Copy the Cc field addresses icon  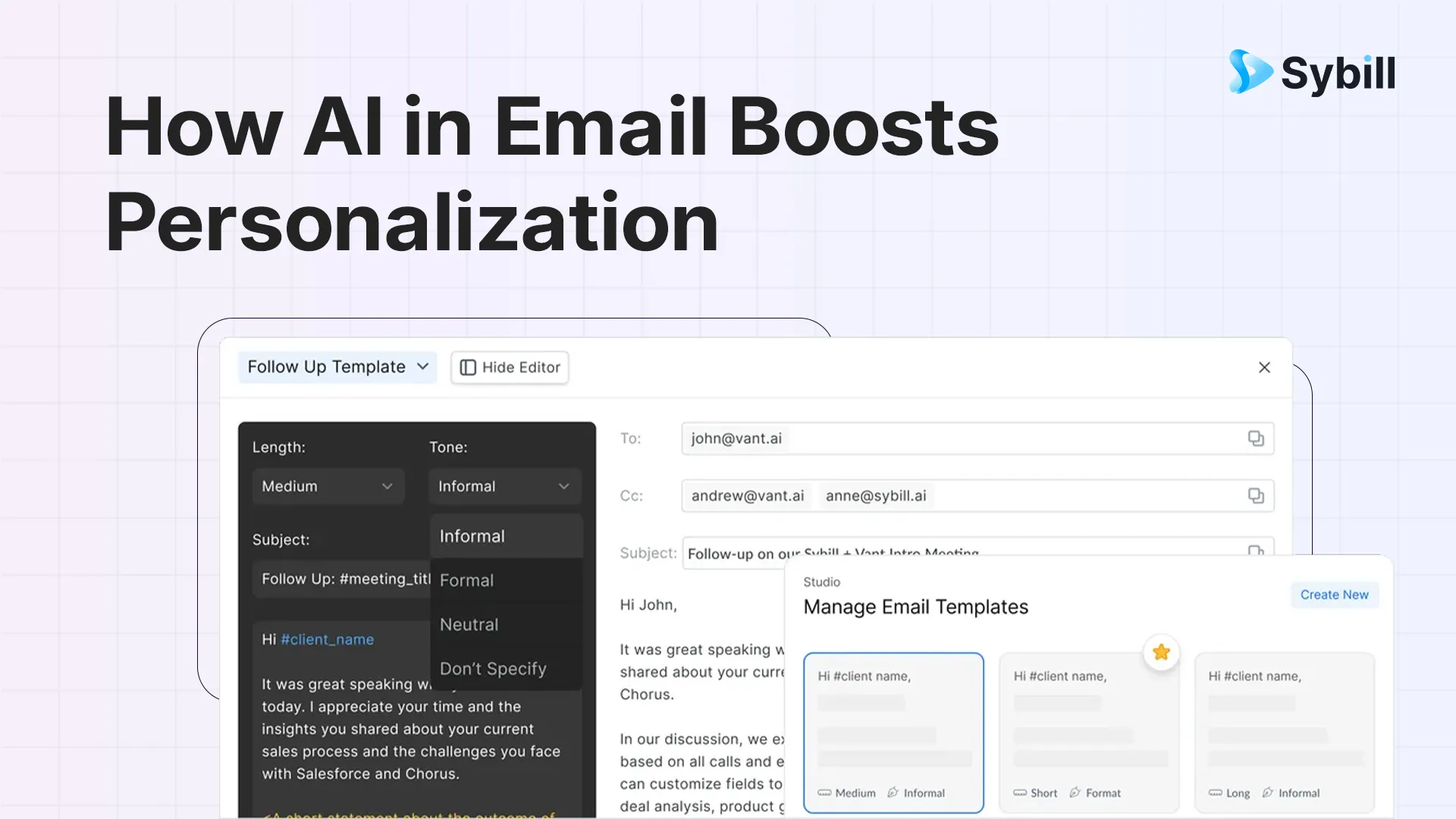tap(1256, 496)
